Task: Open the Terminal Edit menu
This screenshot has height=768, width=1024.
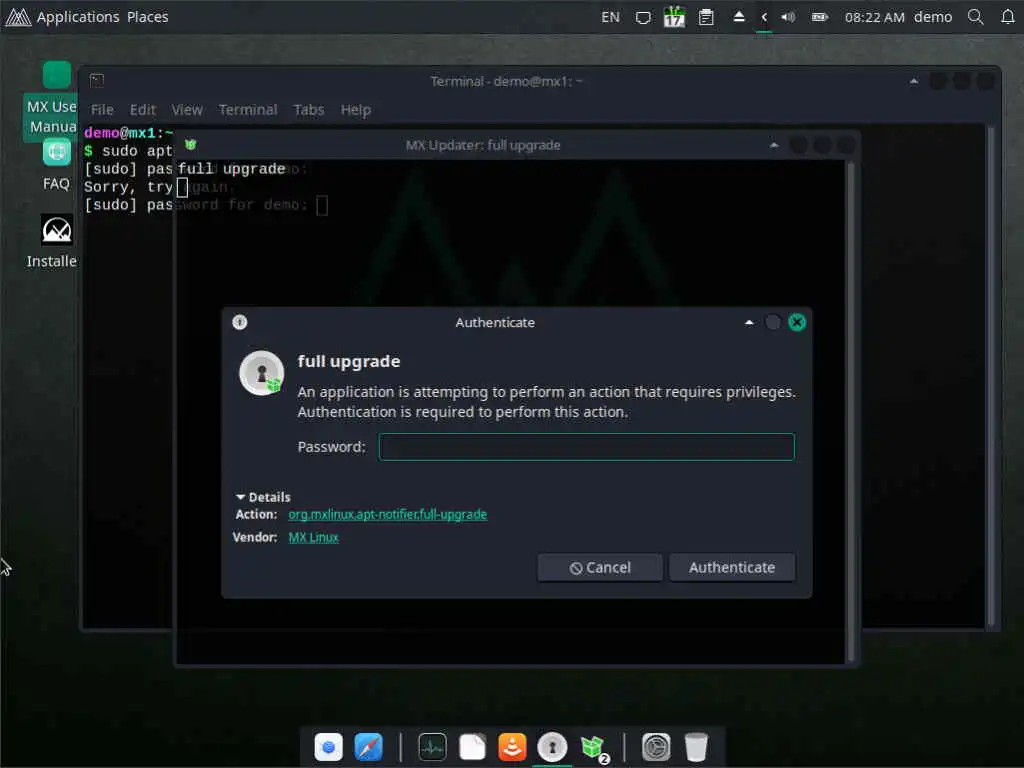Action: pos(142,110)
